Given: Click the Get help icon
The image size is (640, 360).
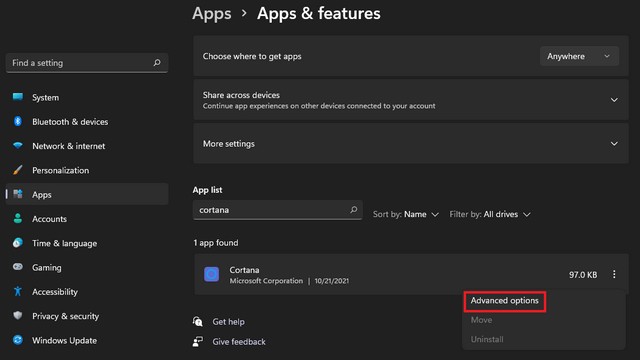Looking at the screenshot, I should click(198, 321).
